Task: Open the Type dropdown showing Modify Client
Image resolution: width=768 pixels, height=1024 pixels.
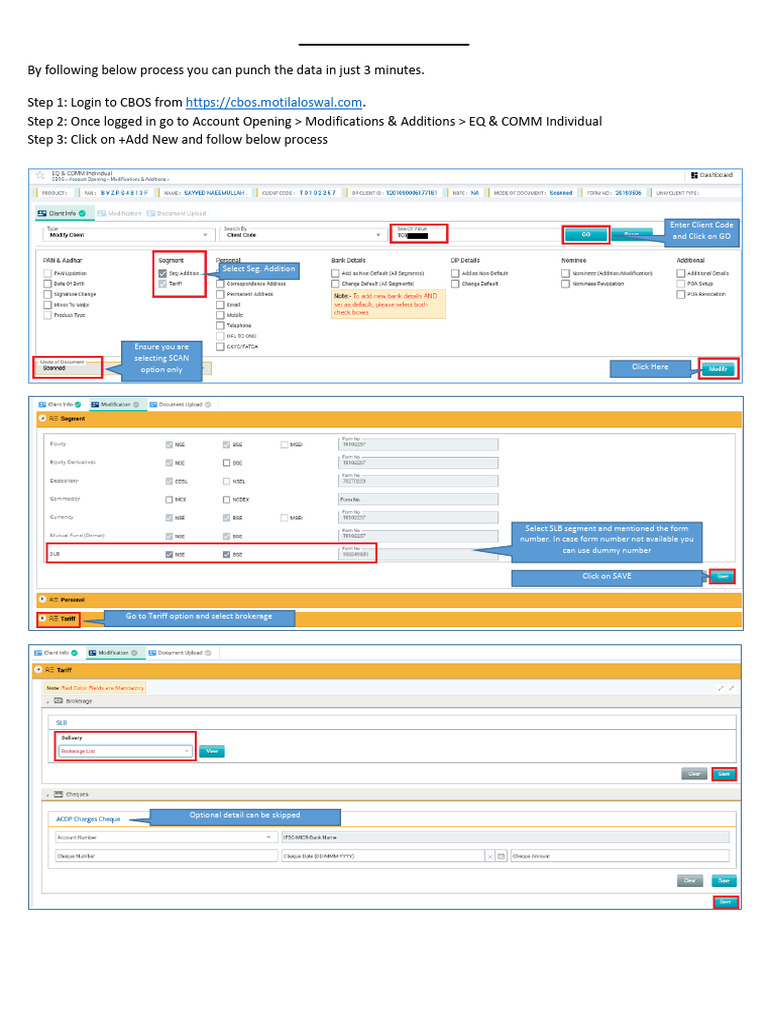Action: coord(127,234)
